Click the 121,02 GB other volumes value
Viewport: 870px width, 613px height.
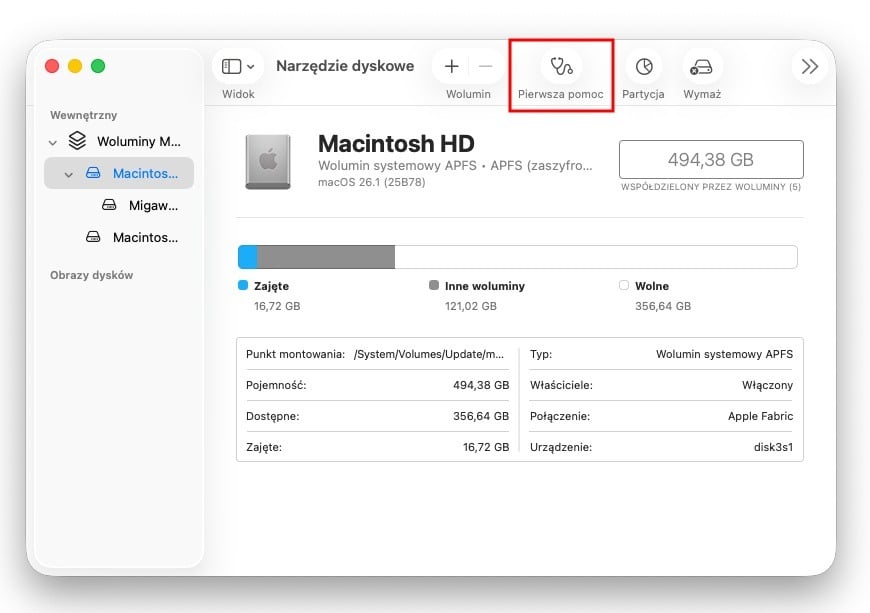(471, 306)
